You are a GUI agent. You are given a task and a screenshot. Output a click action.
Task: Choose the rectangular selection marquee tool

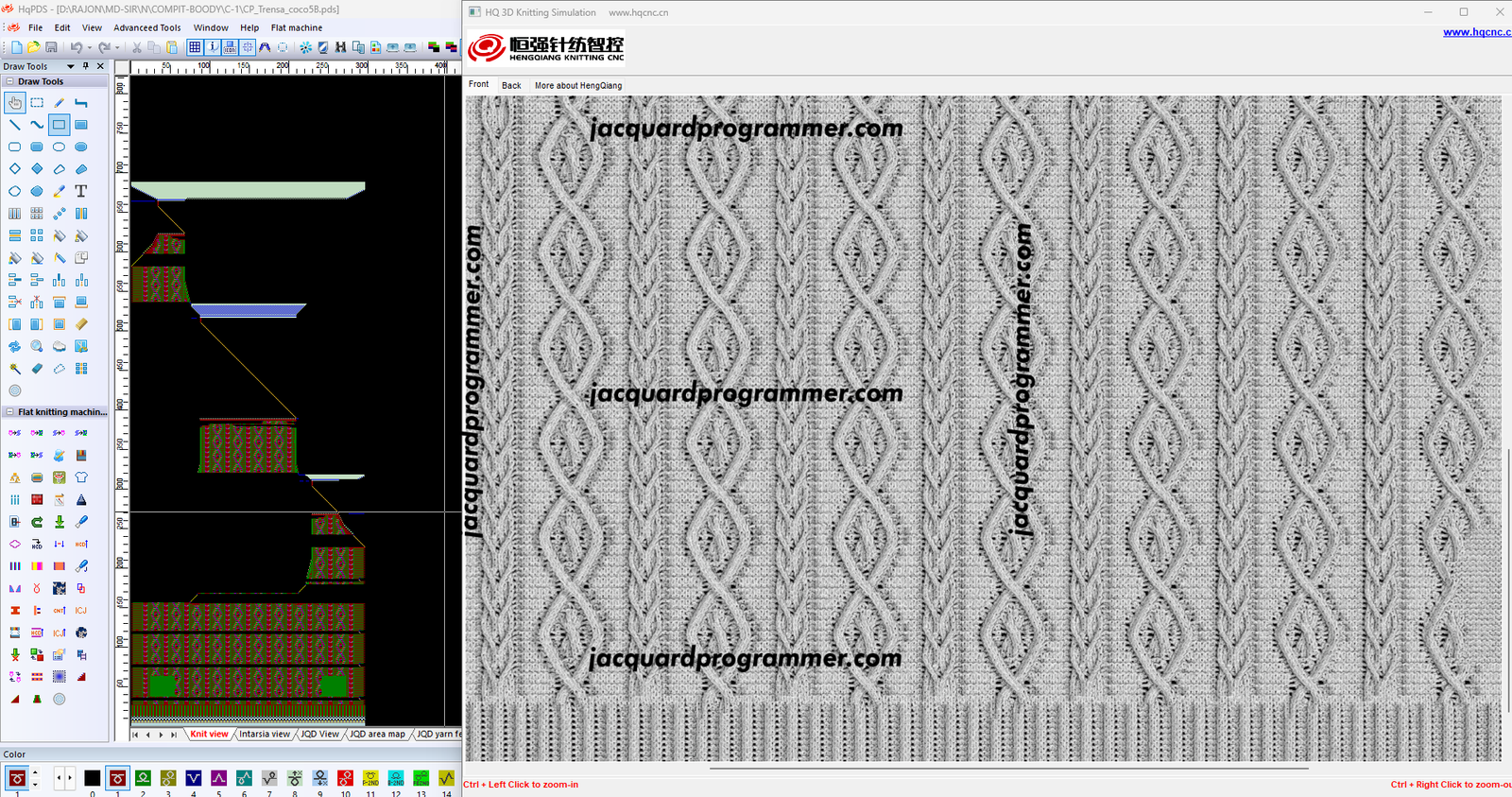(37, 102)
